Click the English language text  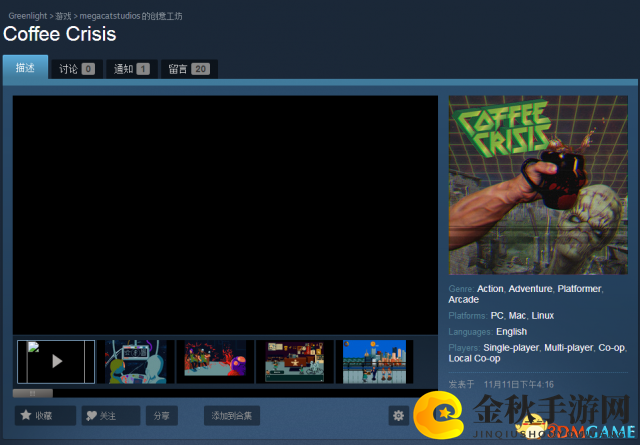point(511,332)
